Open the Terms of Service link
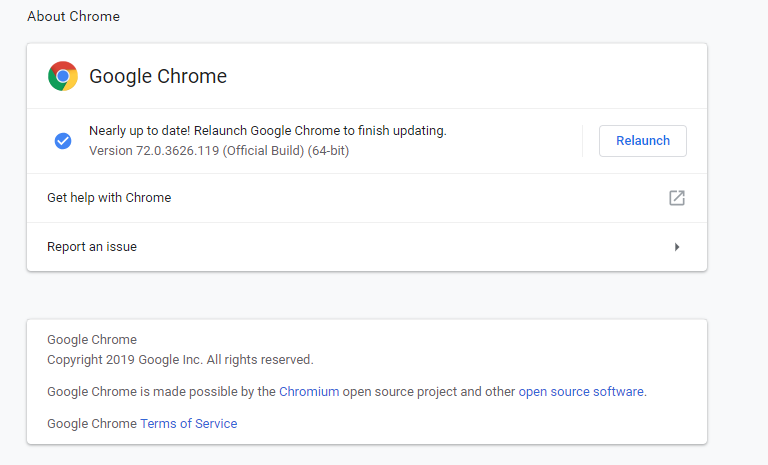Image resolution: width=768 pixels, height=465 pixels. click(188, 424)
